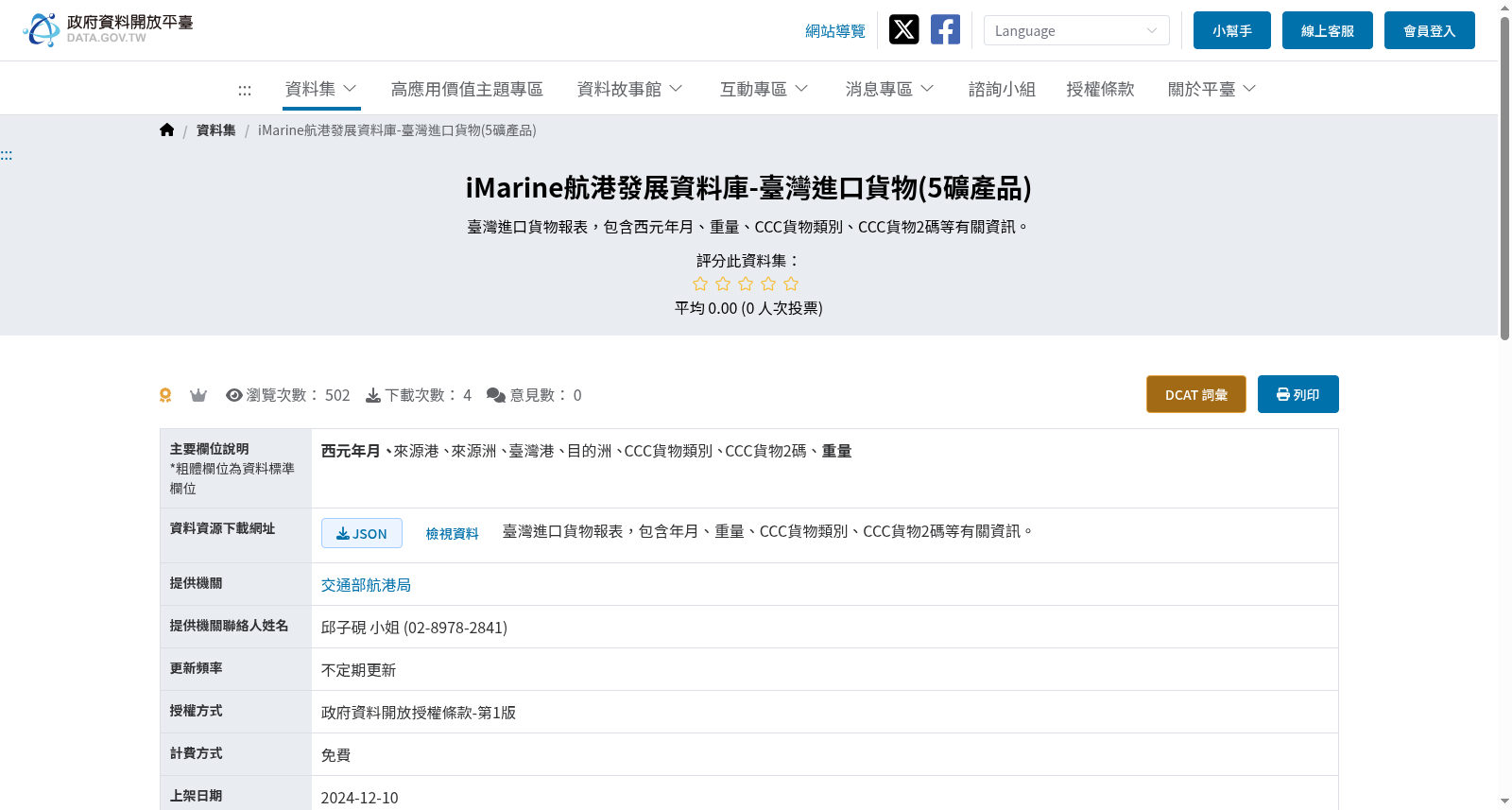
Task: Click the gold medal badge icon
Action: pos(165,395)
